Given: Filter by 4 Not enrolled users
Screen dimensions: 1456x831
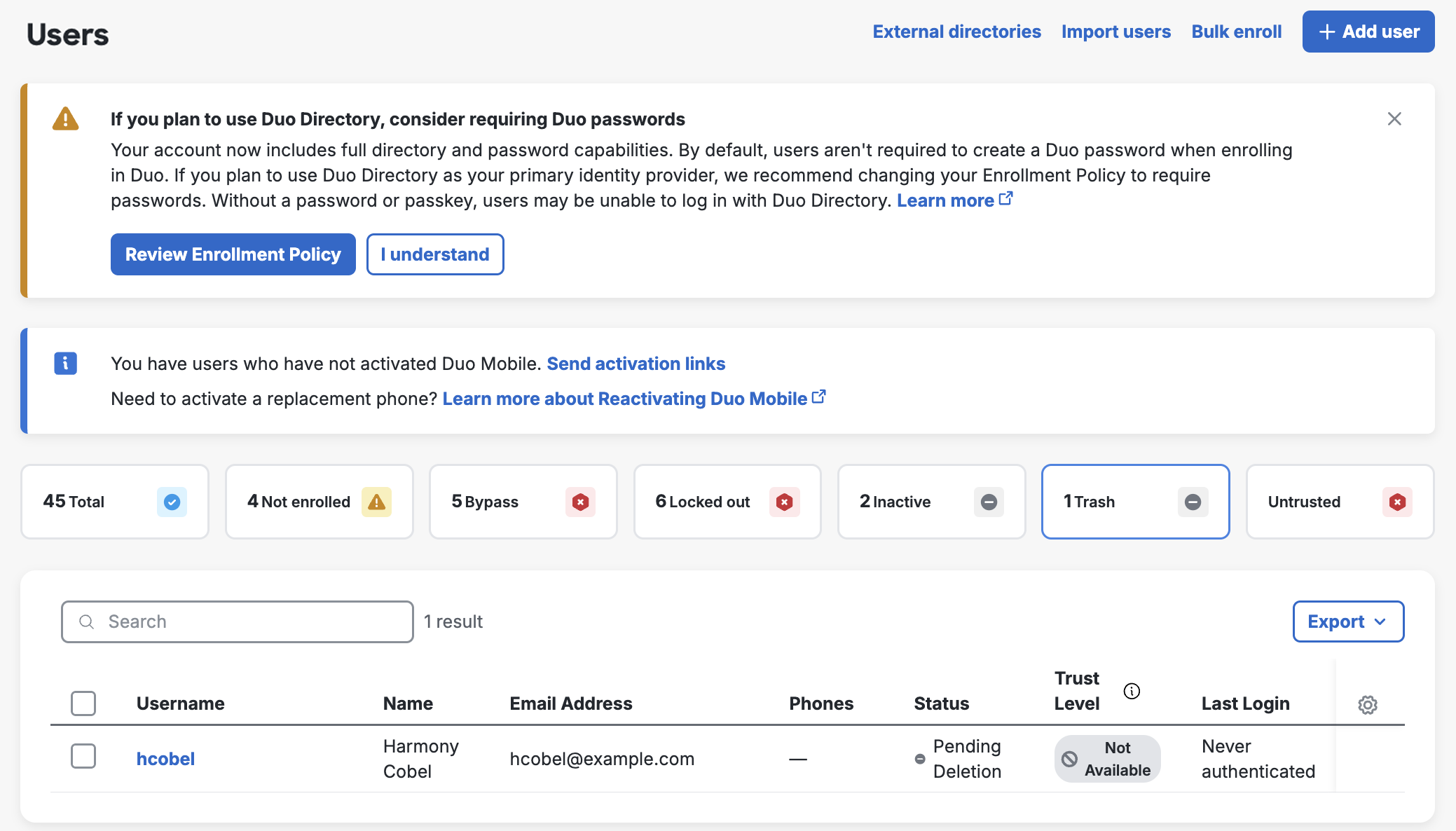Looking at the screenshot, I should (320, 502).
